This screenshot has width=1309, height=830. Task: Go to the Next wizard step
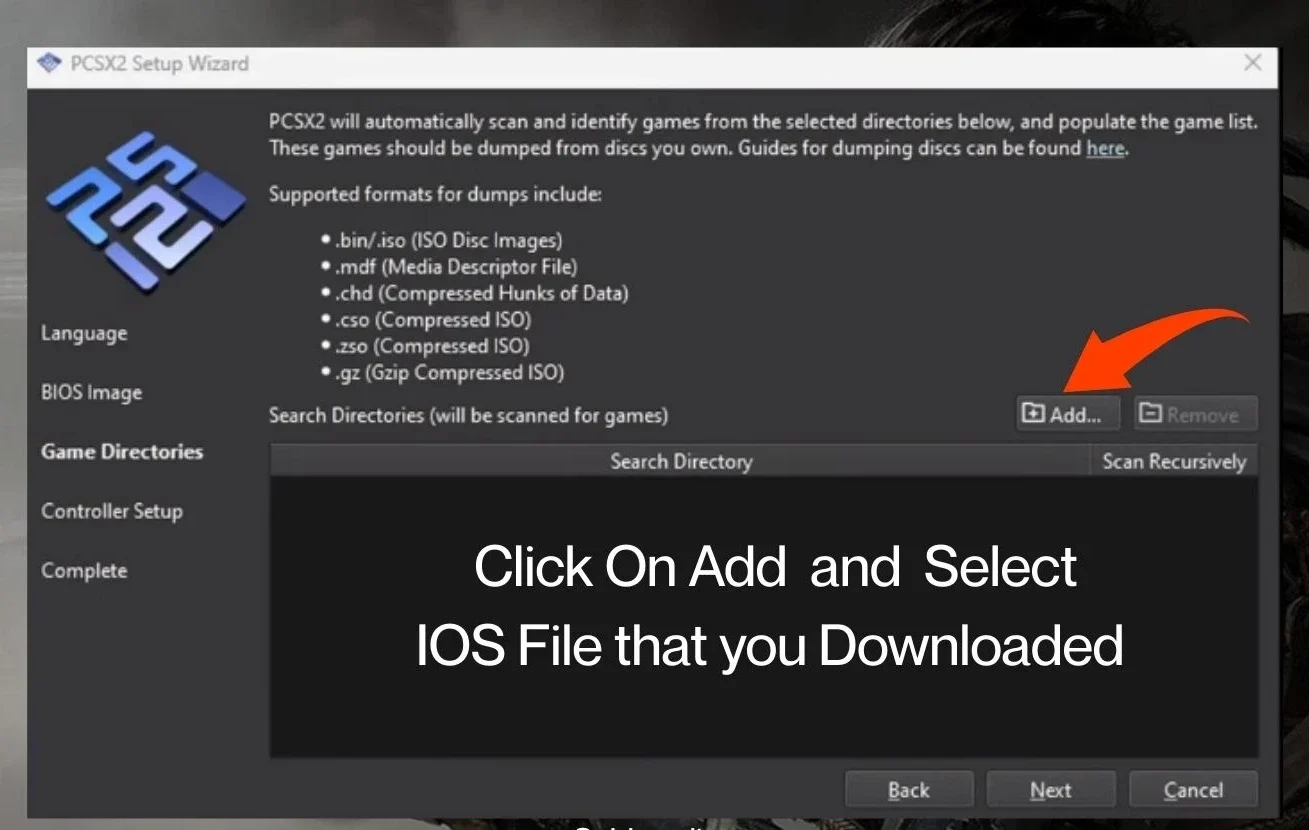coord(1051,790)
